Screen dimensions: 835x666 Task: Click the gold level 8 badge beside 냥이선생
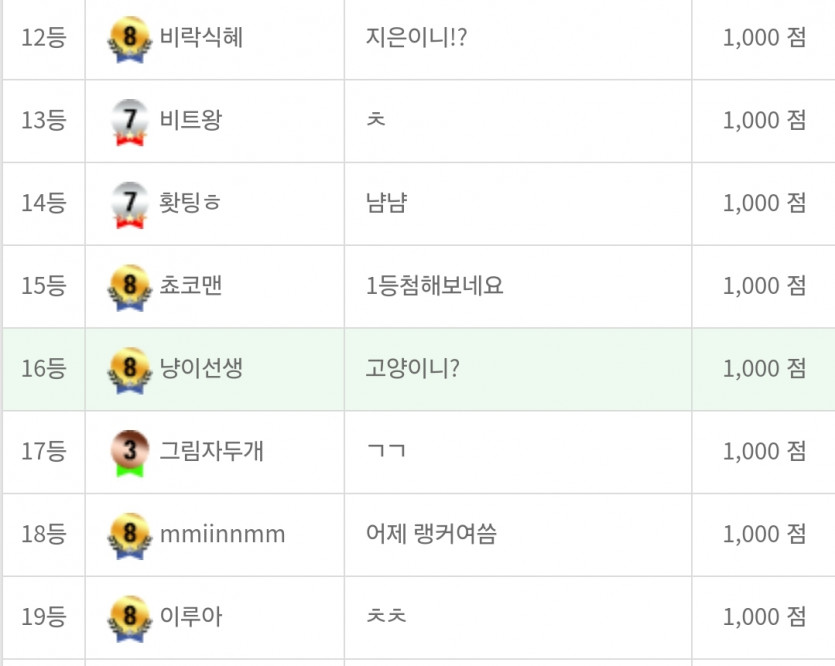[x=130, y=371]
